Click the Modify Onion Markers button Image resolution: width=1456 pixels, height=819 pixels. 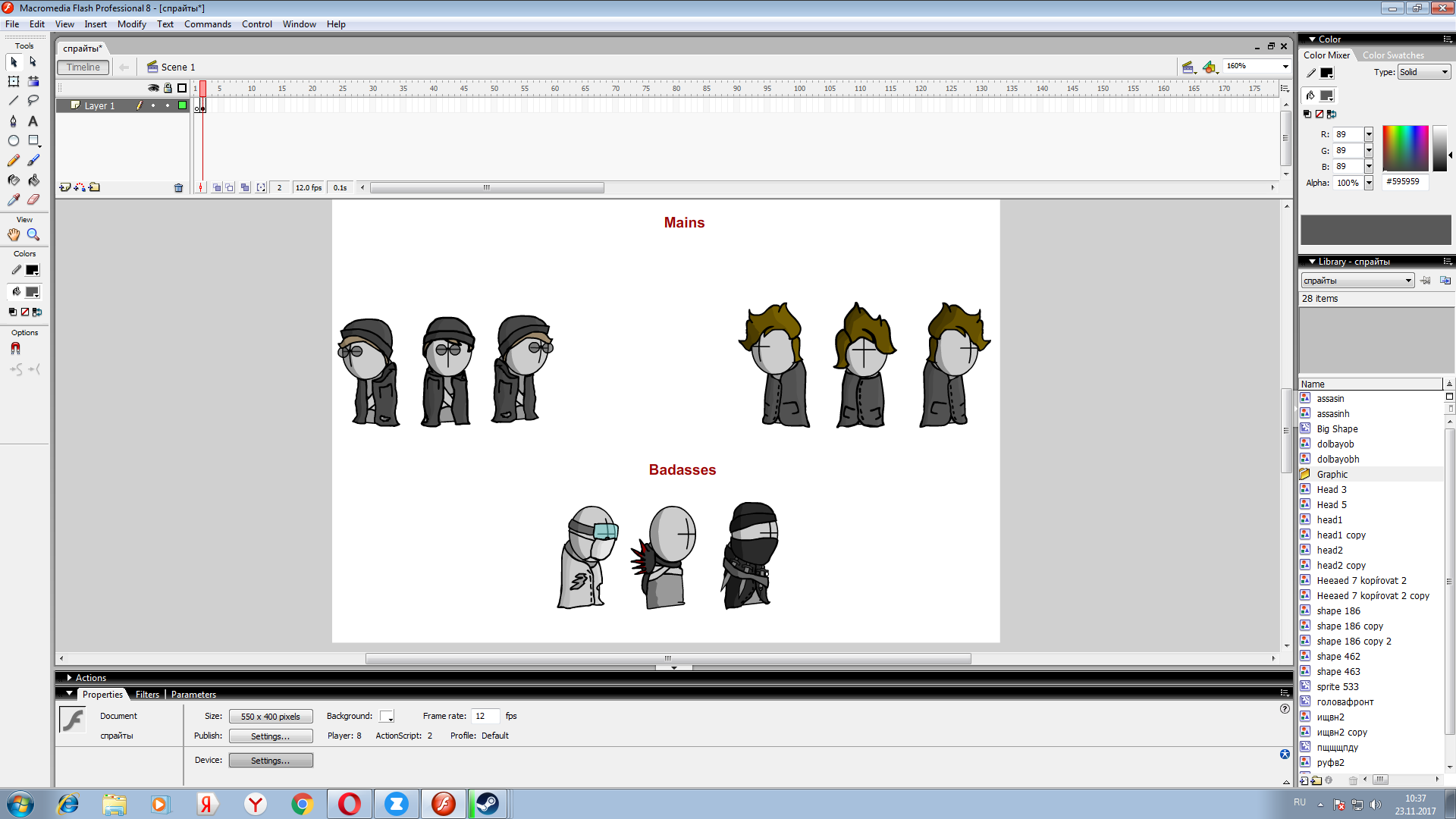(261, 187)
